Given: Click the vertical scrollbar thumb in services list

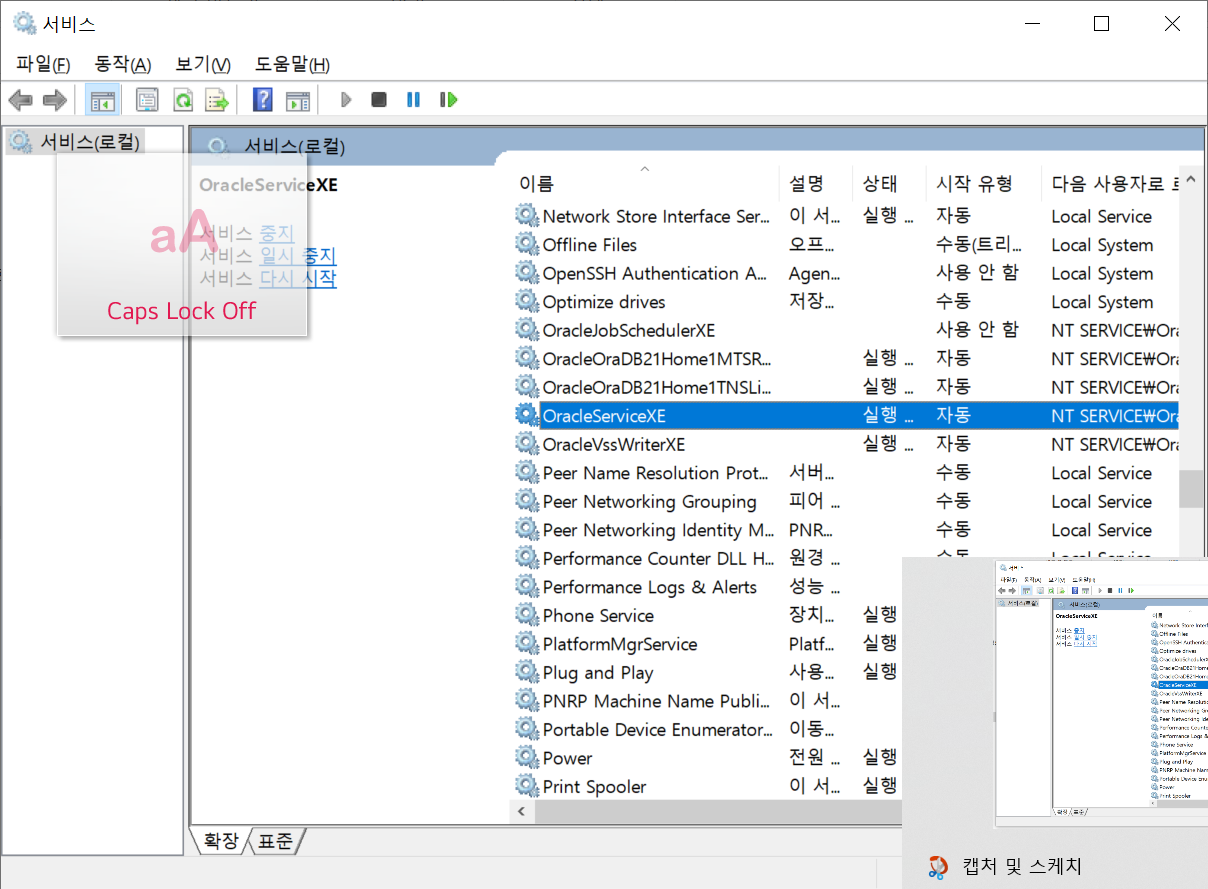Looking at the screenshot, I should (x=1189, y=489).
